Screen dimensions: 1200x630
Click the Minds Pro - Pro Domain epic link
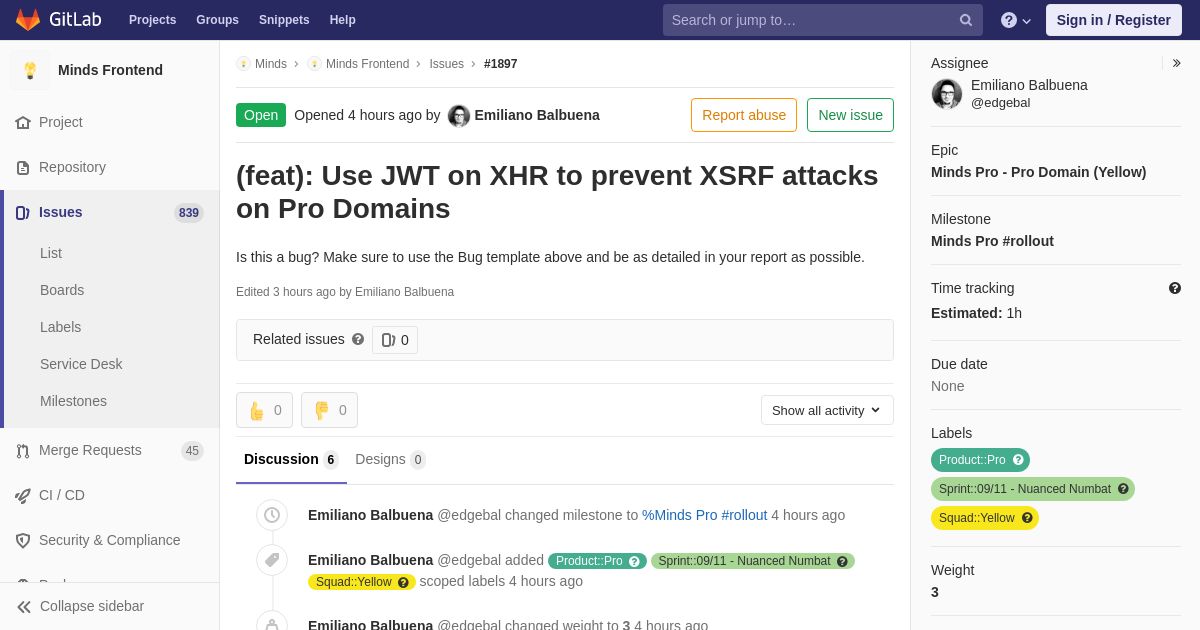(x=1038, y=172)
